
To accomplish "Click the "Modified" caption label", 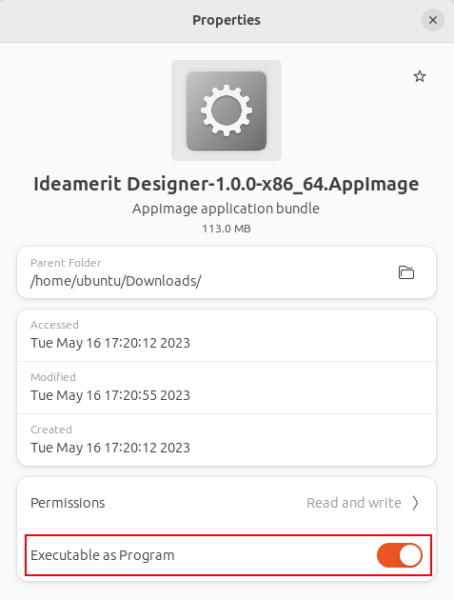I will (53, 377).
